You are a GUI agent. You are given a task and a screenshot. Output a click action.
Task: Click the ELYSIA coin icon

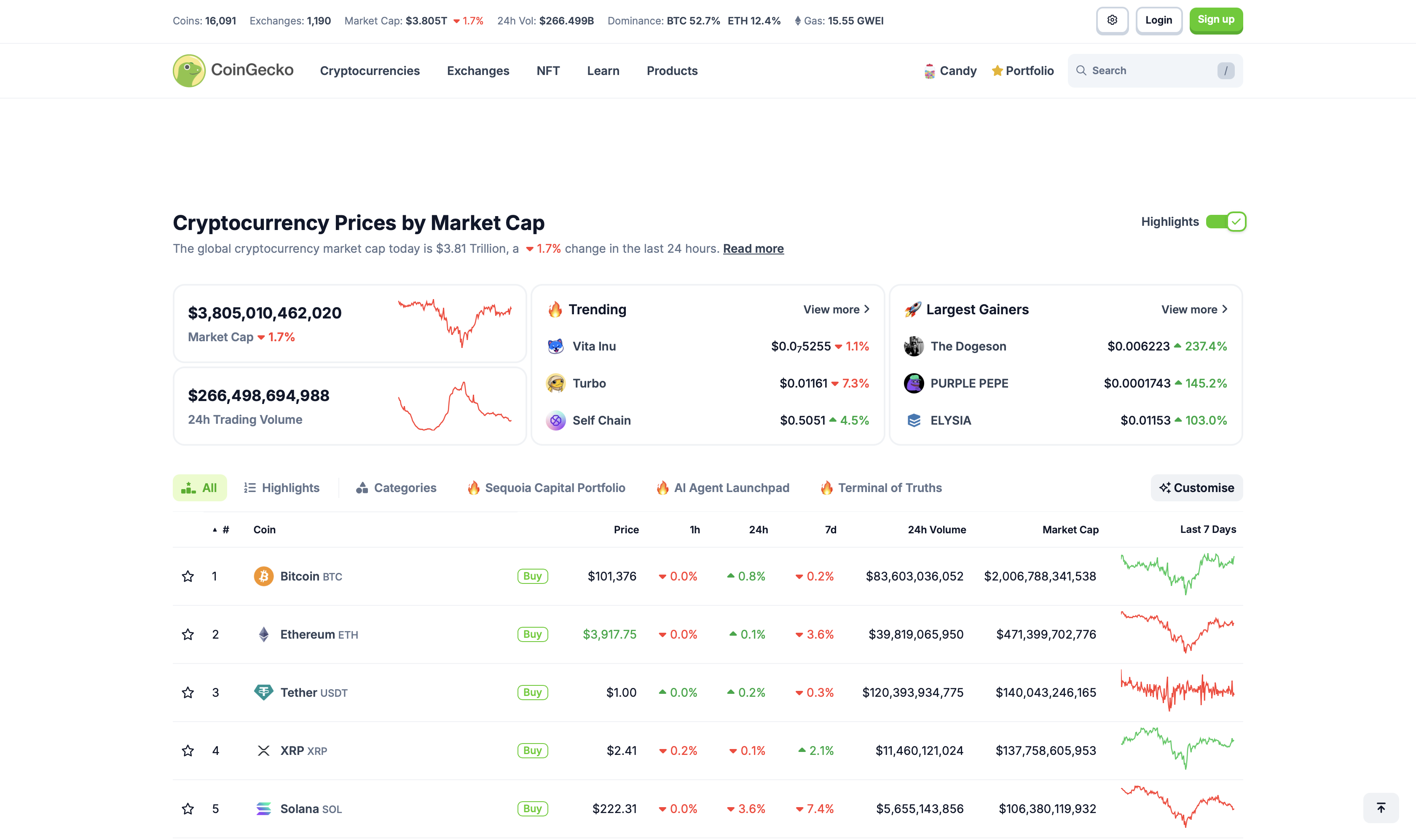913,420
